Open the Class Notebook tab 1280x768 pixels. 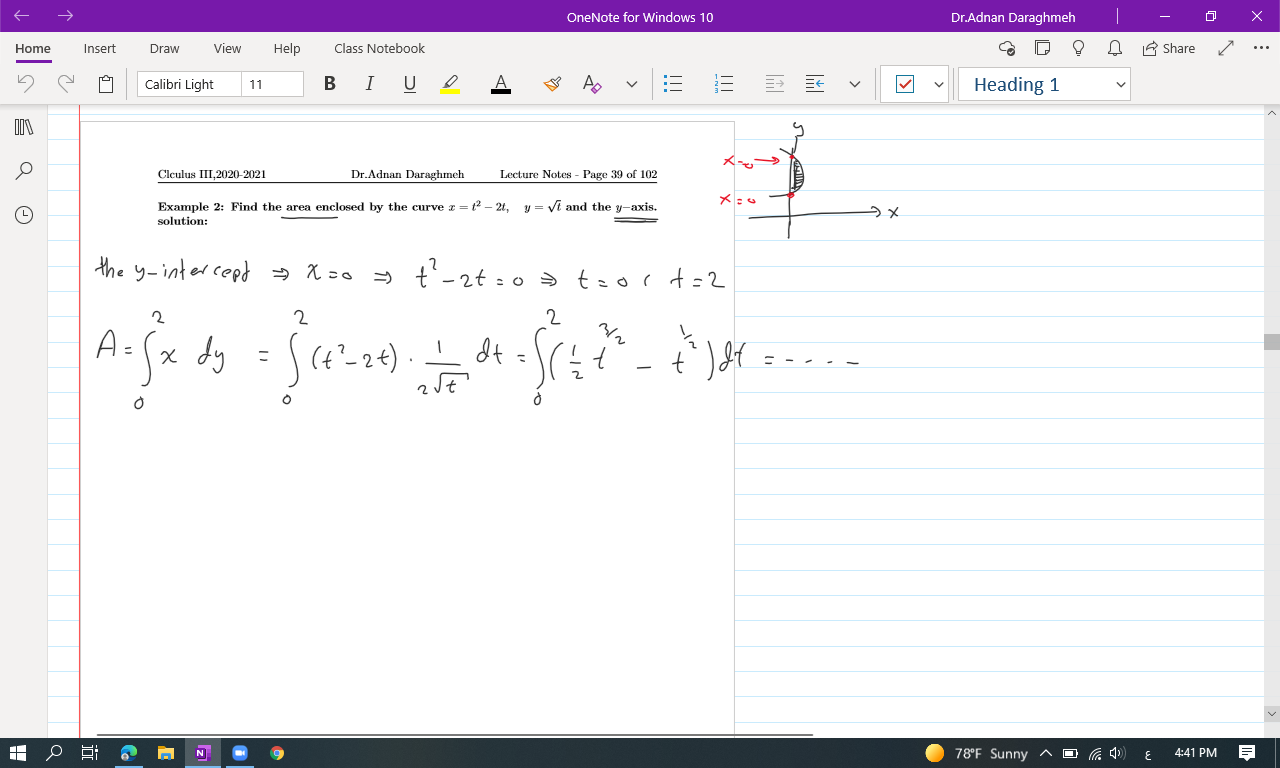(x=379, y=48)
